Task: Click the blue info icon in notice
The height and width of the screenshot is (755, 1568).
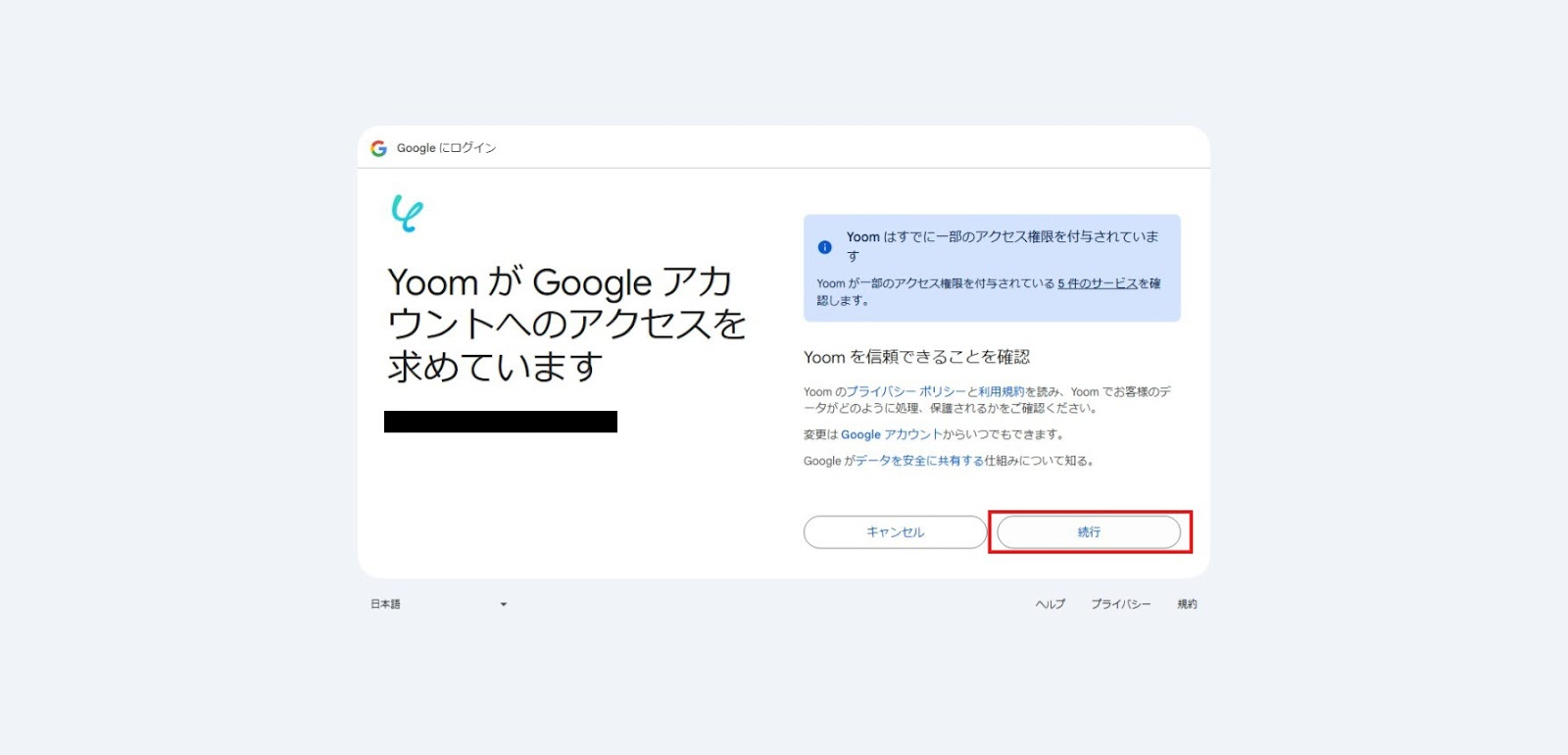Action: click(x=825, y=247)
